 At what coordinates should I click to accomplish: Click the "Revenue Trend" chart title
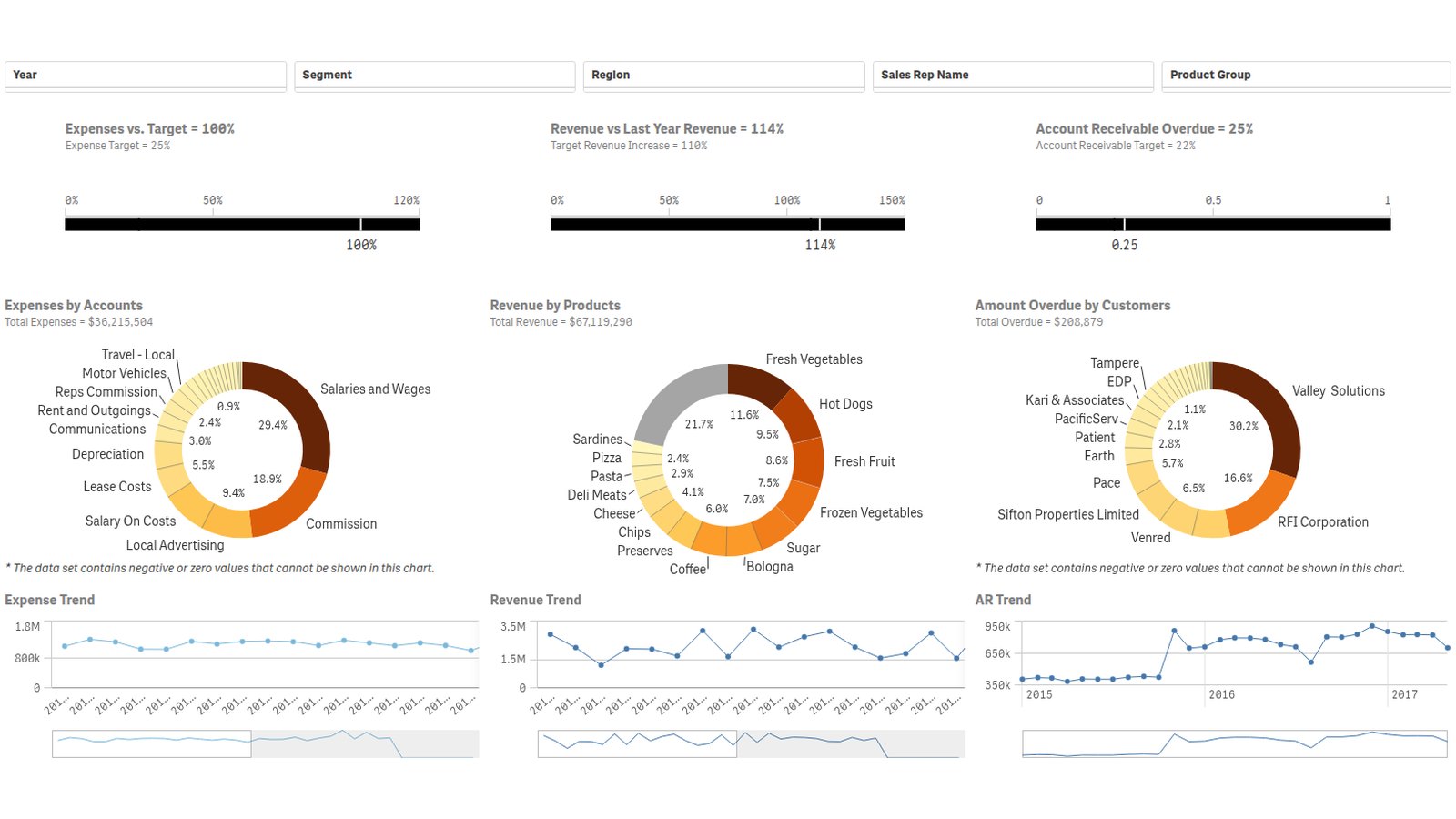(535, 601)
